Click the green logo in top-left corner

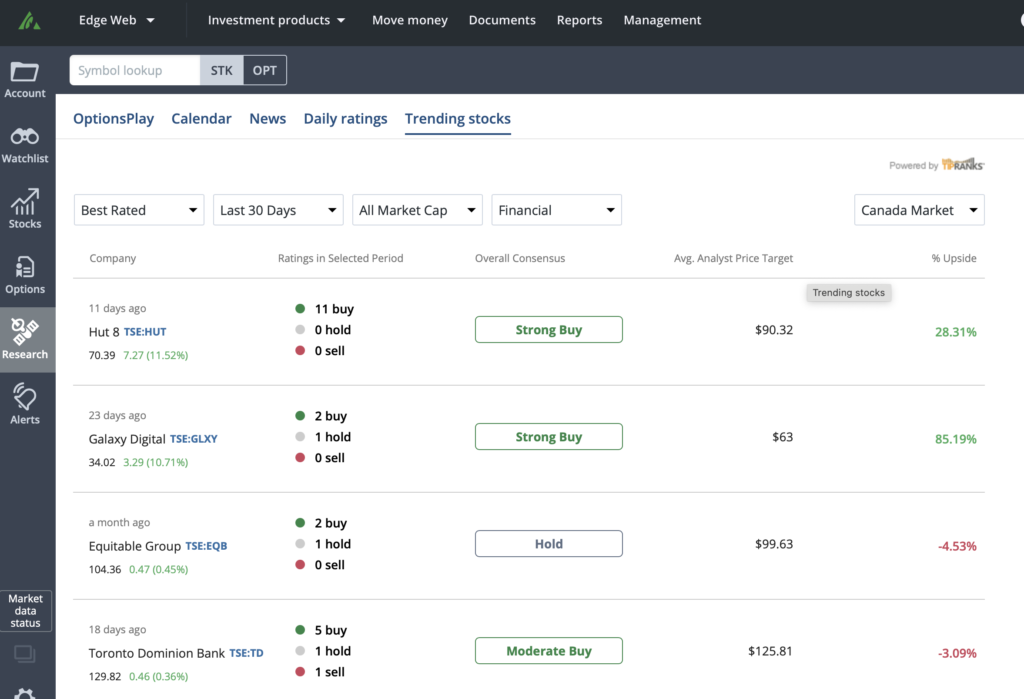point(30,20)
